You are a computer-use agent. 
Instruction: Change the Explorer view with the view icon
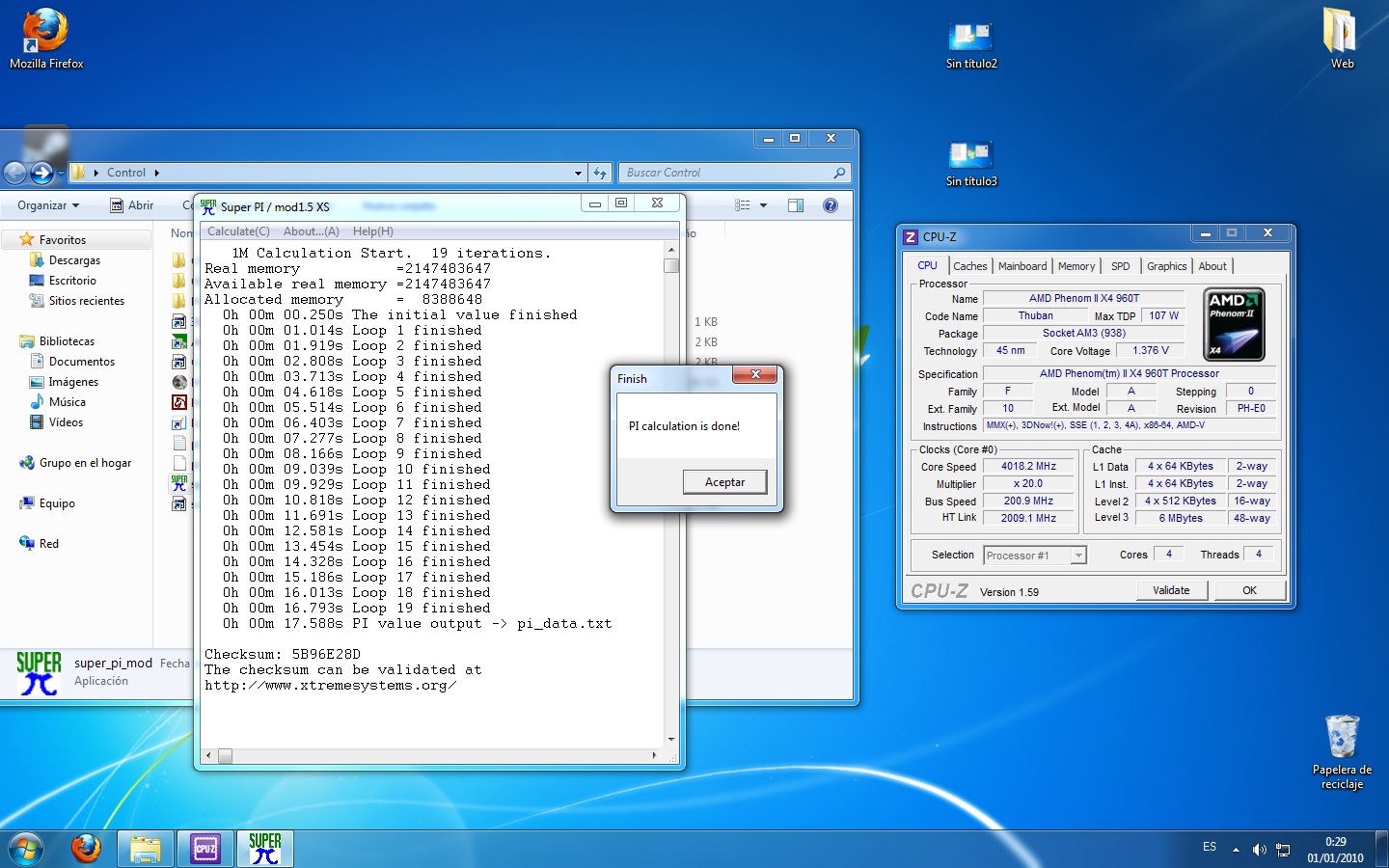pyautogui.click(x=742, y=205)
